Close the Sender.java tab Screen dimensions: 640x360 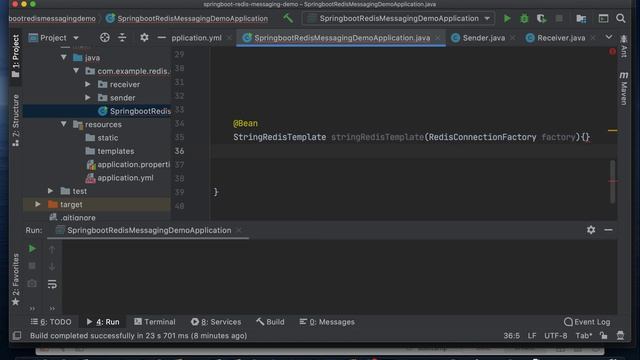coord(513,38)
